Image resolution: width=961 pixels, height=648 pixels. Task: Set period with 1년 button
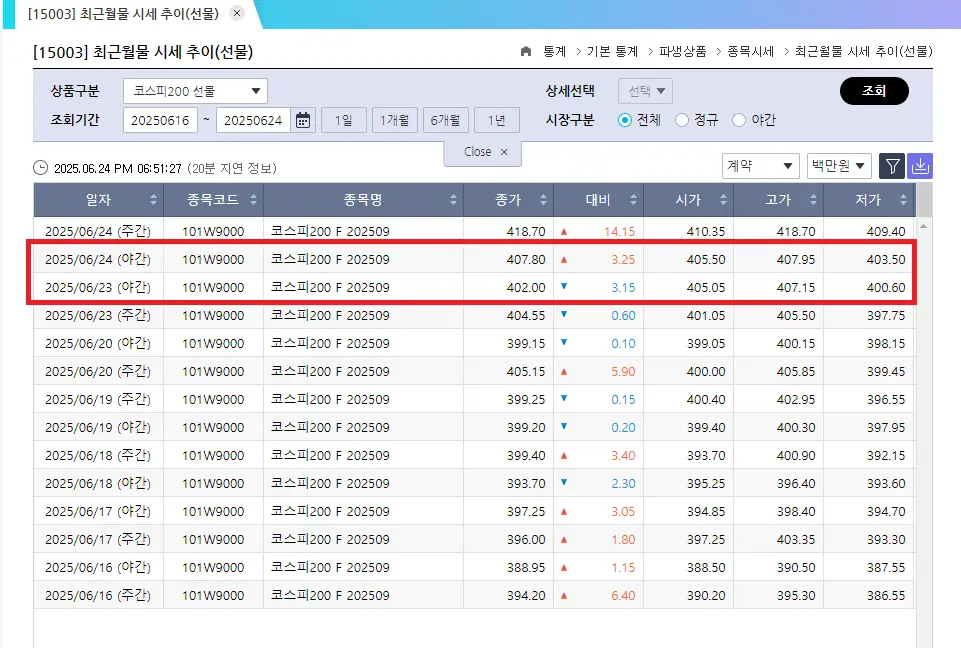pos(496,120)
